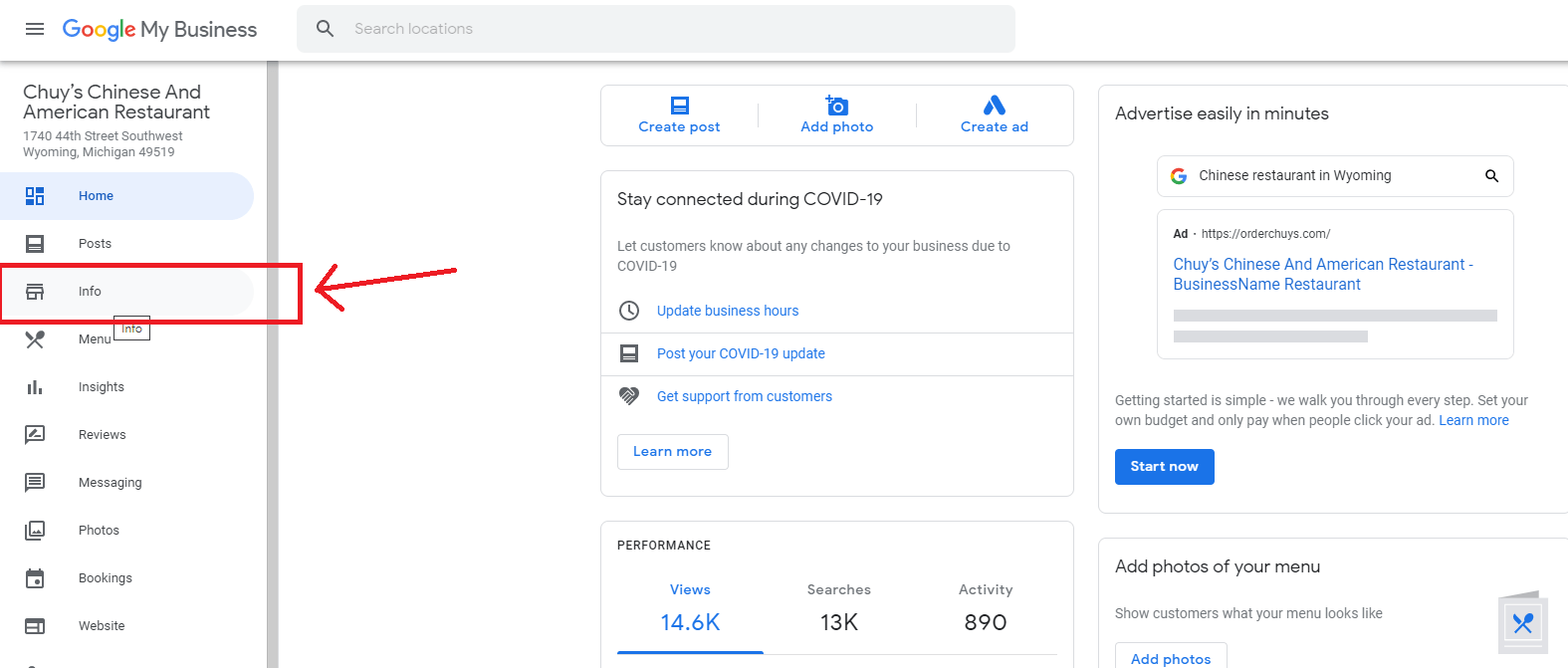Click the Reviews sidebar icon

click(35, 435)
